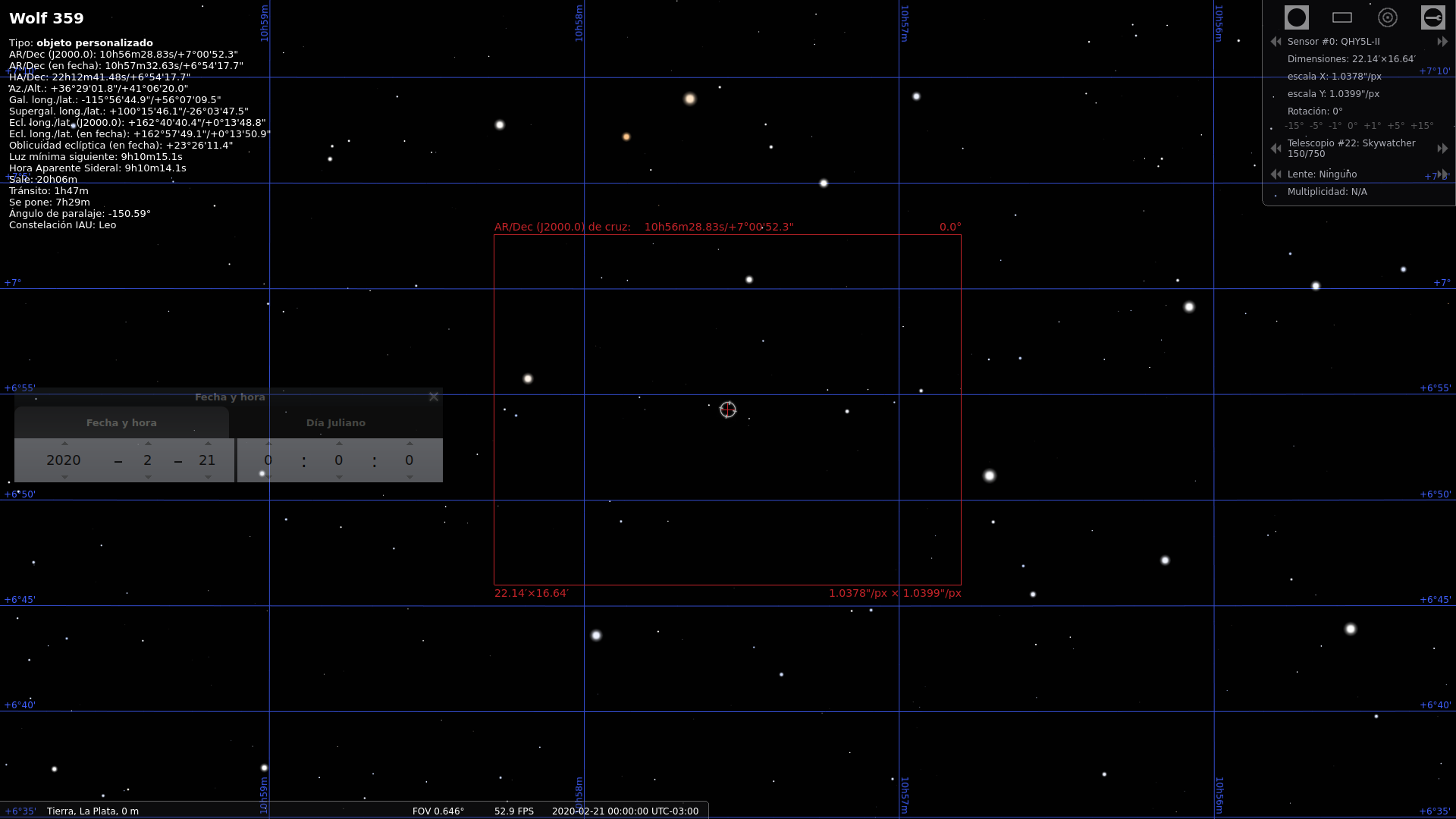Click the Constelación IAU: Leo line
The height and width of the screenshot is (819, 1456).
pyautogui.click(x=62, y=225)
